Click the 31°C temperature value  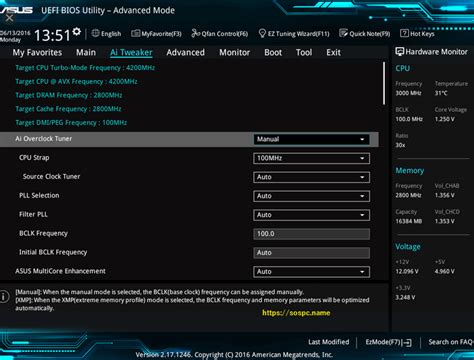pos(441,93)
